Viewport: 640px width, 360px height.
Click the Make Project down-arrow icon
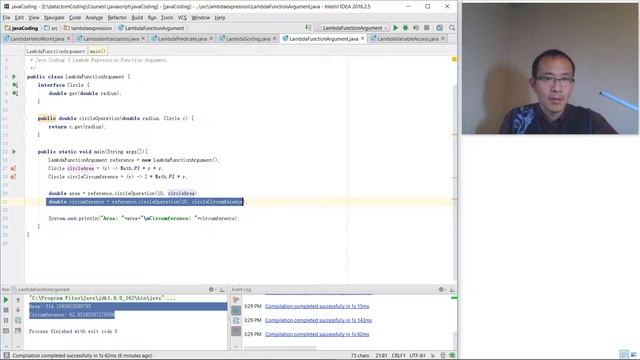[308, 28]
